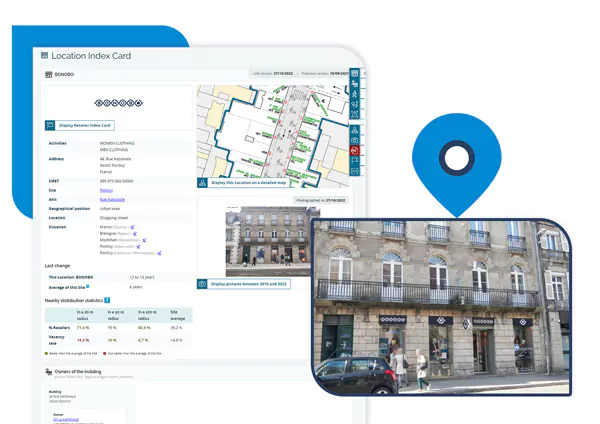Click the camera icon beside Display pictures
600x424 pixels.
pos(202,284)
